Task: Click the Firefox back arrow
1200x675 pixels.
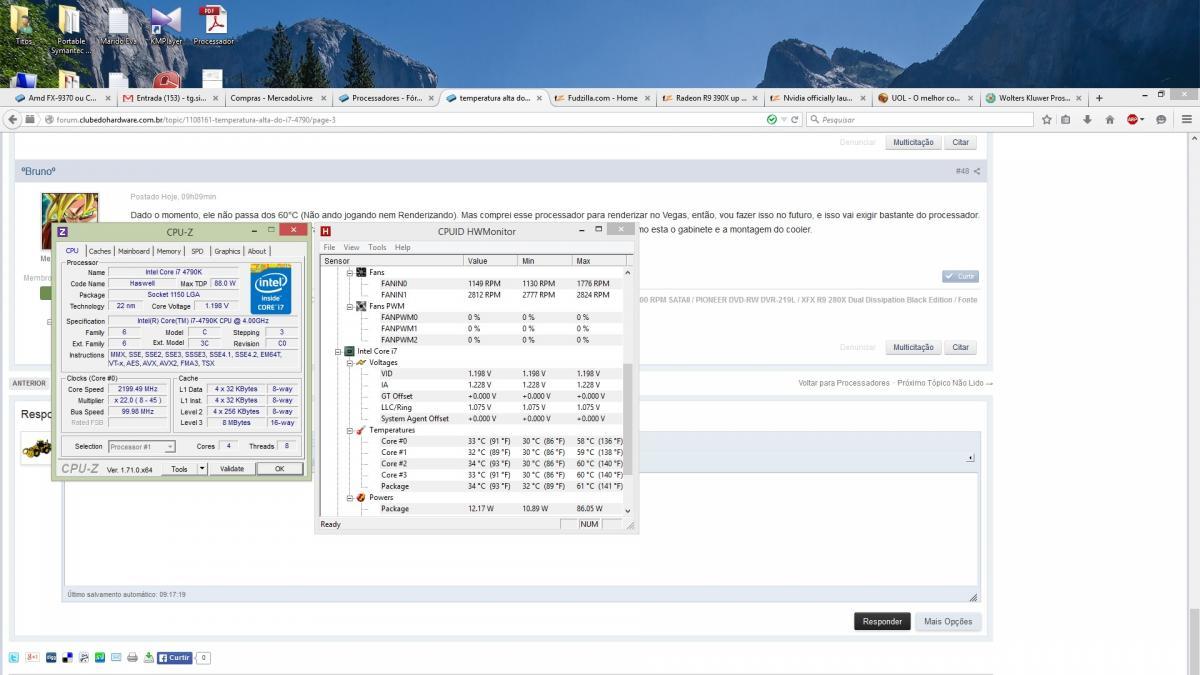Action: (x=13, y=119)
